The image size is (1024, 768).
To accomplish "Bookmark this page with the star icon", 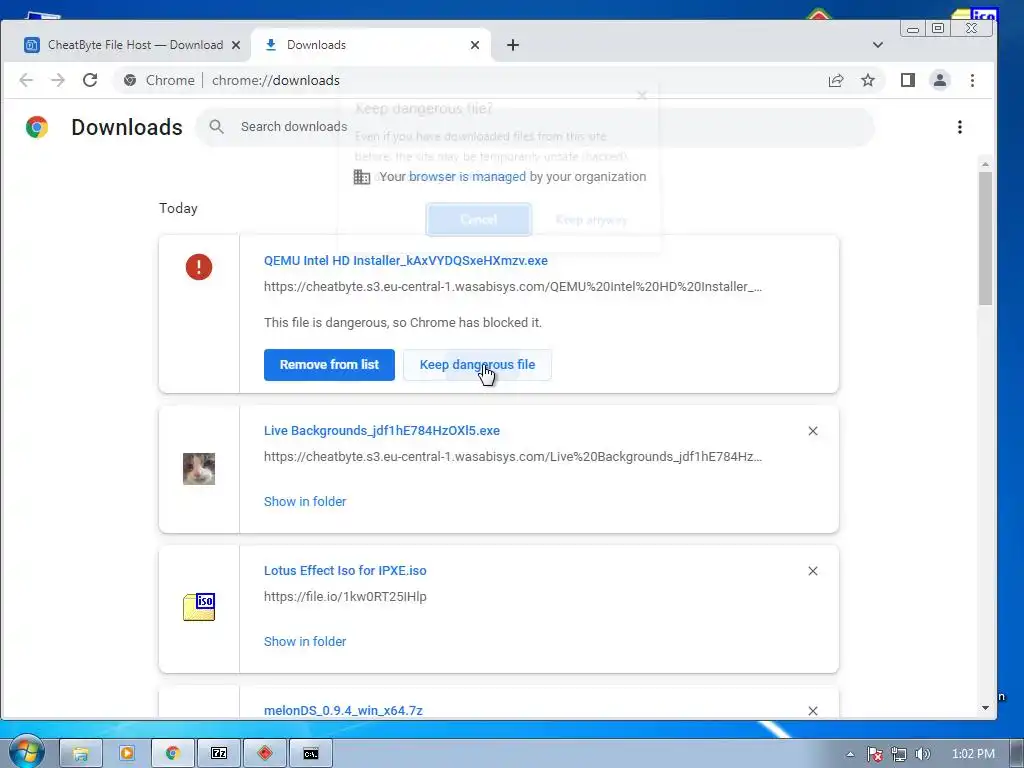I will (x=868, y=80).
